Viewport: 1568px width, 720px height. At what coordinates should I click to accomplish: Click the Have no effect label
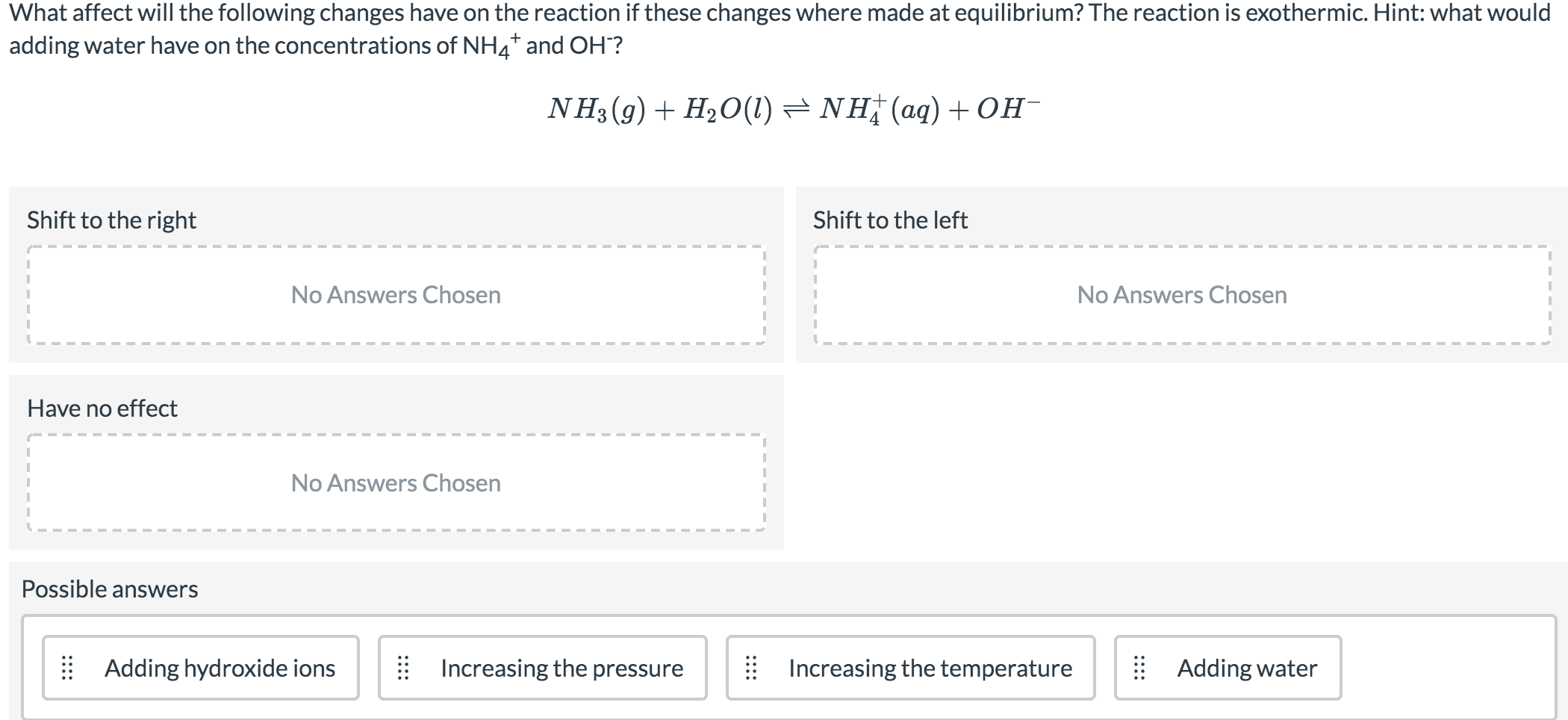click(102, 408)
